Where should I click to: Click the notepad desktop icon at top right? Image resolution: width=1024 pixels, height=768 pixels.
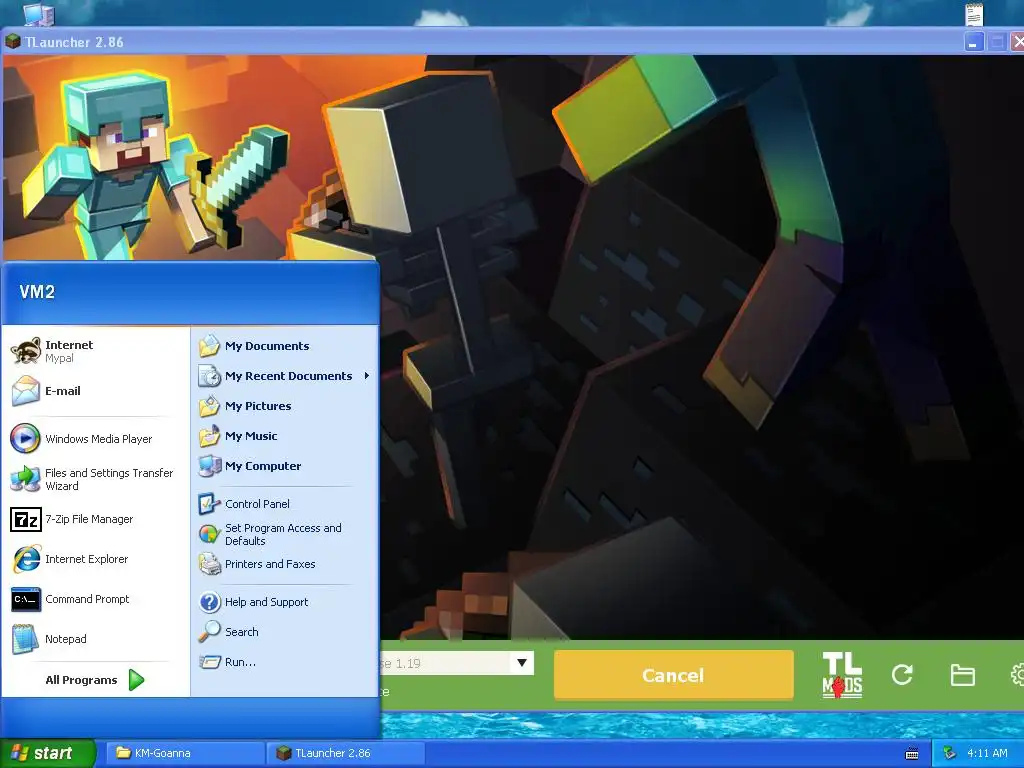(x=974, y=13)
